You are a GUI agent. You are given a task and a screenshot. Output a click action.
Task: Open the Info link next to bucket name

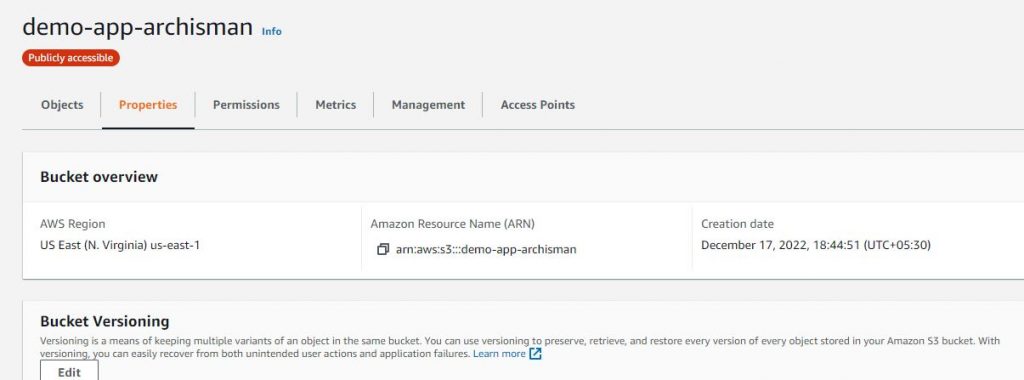click(272, 31)
